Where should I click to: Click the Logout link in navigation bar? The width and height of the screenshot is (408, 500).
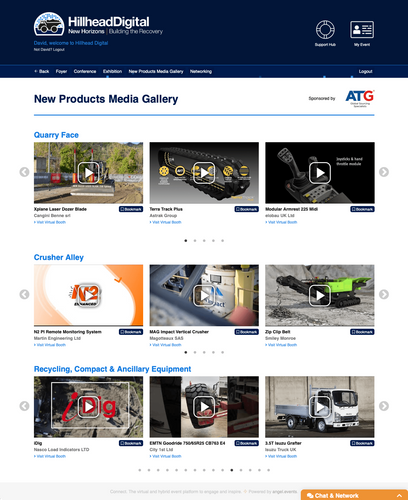(x=365, y=71)
